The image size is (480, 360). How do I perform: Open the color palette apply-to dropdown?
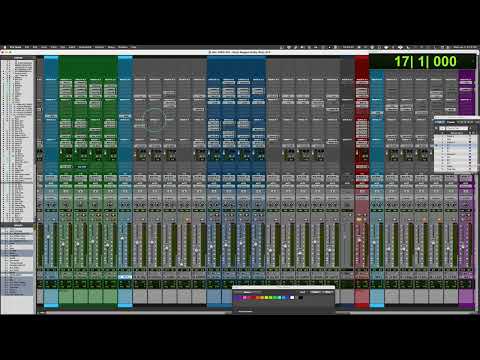(x=249, y=292)
